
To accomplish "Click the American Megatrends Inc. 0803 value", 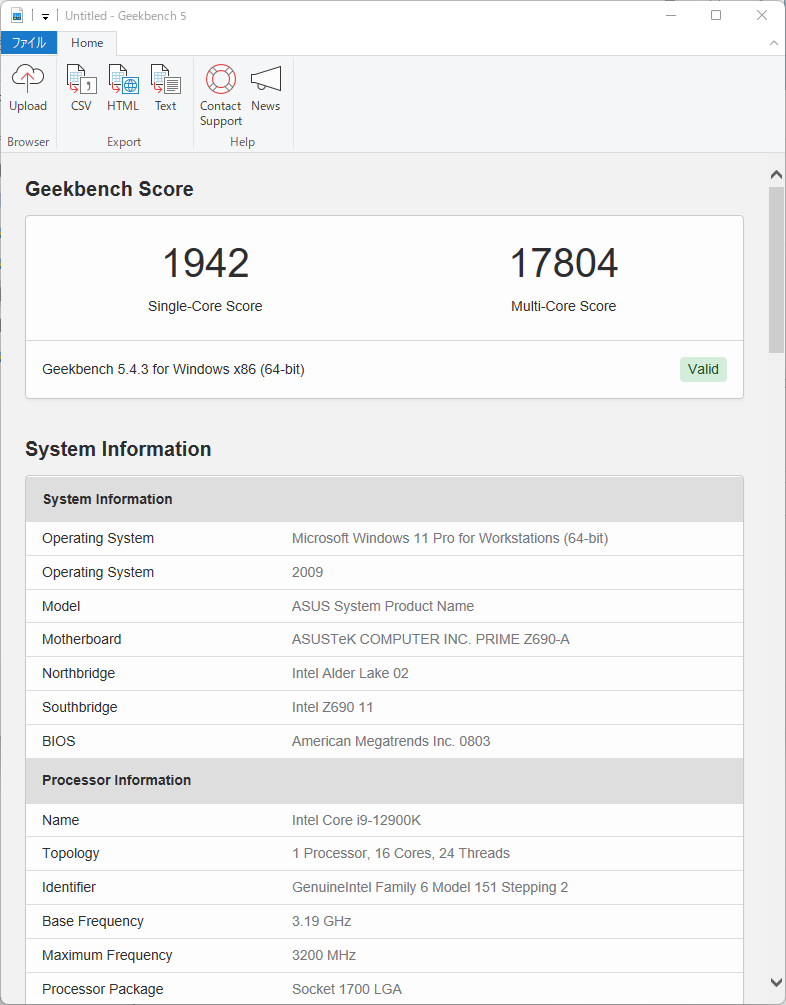I will point(391,741).
